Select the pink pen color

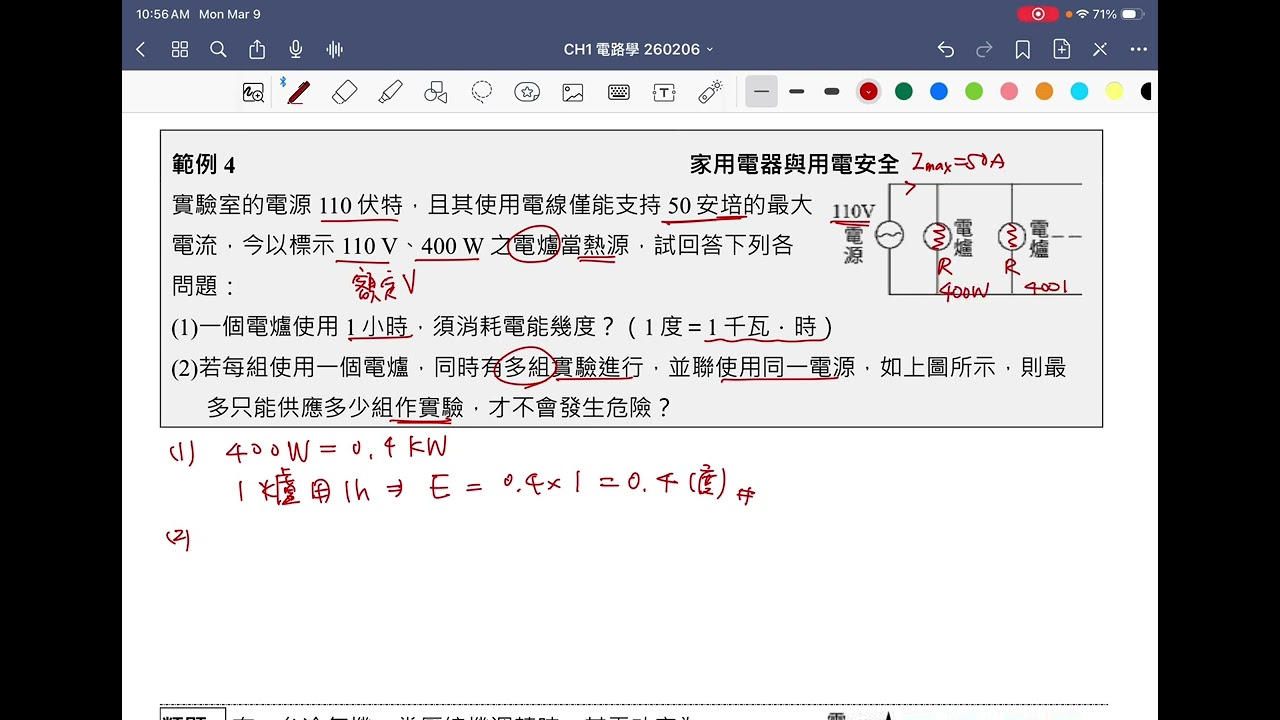1009,92
